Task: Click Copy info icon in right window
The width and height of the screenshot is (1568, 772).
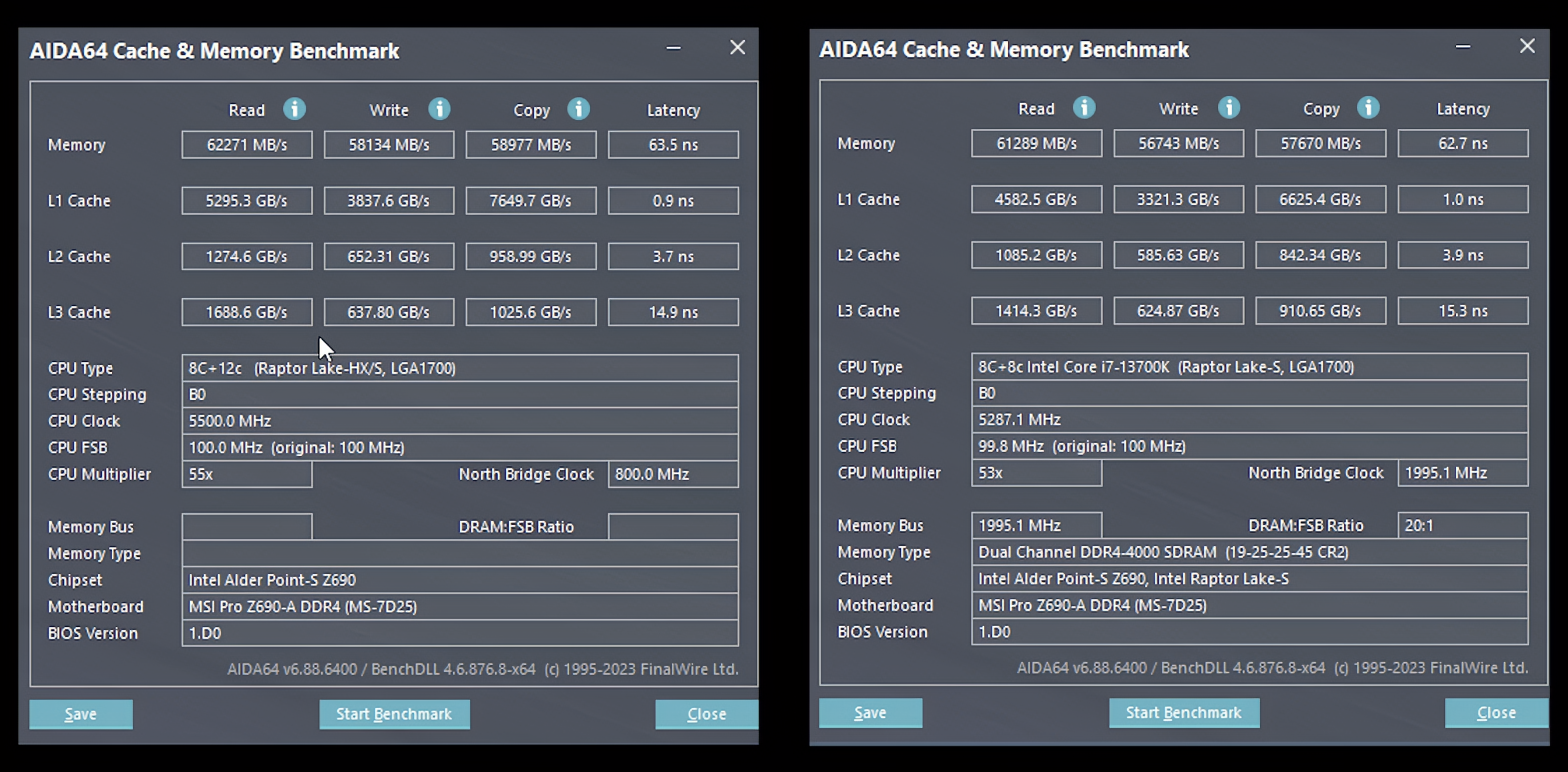Action: [1368, 108]
